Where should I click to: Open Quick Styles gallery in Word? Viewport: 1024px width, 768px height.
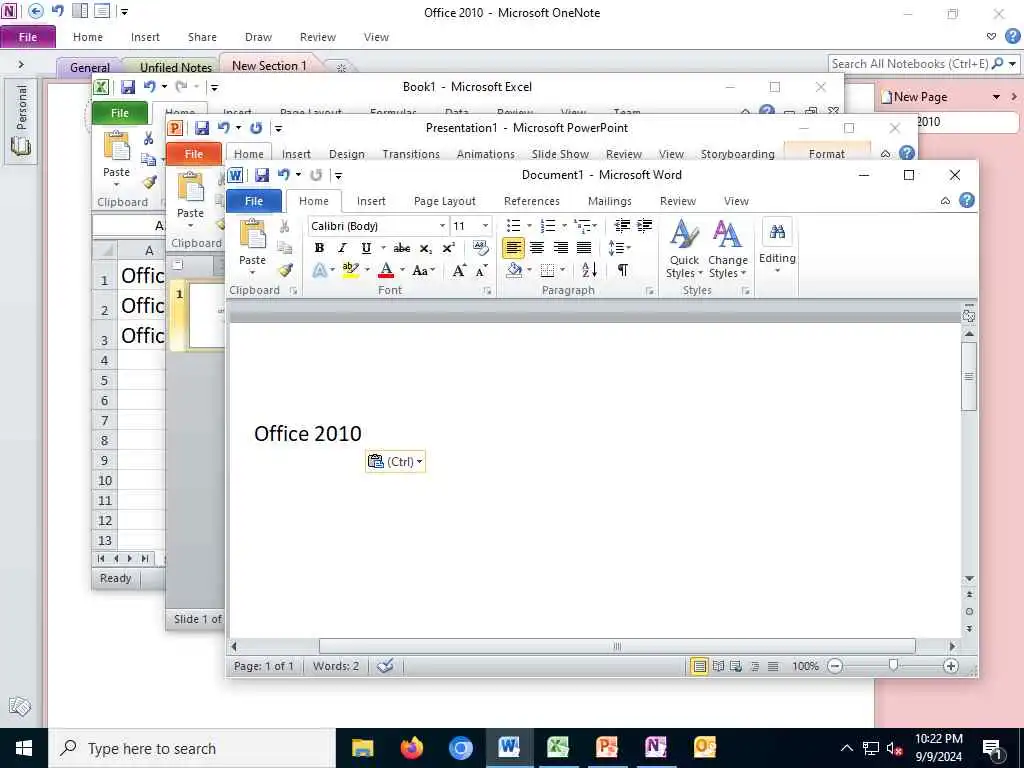click(x=684, y=249)
